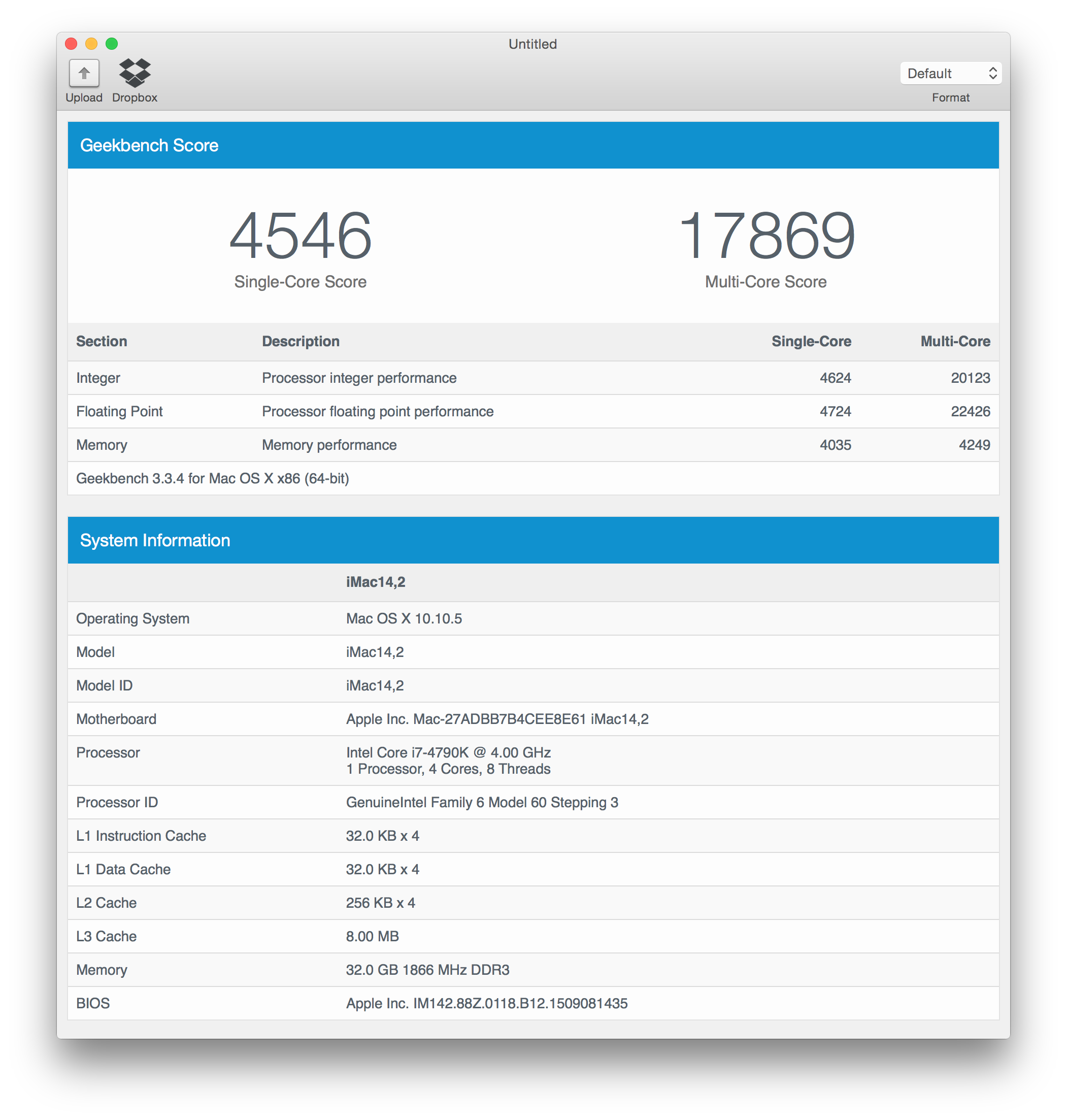Click the Motherboard information row
The height and width of the screenshot is (1120, 1067).
click(496, 719)
